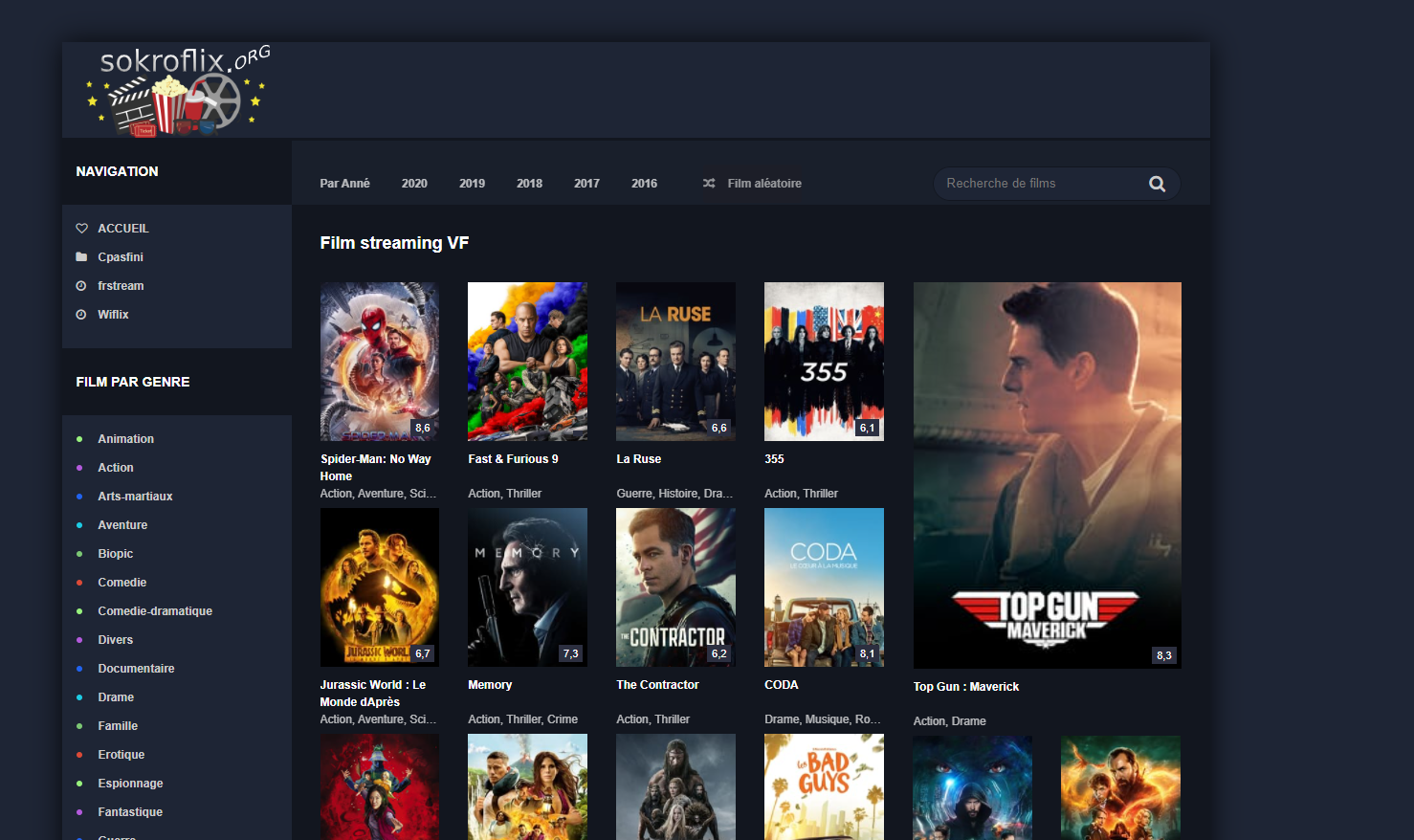Image resolution: width=1414 pixels, height=840 pixels.
Task: Open the large Top Gun Maverick poster
Action: (x=1047, y=475)
